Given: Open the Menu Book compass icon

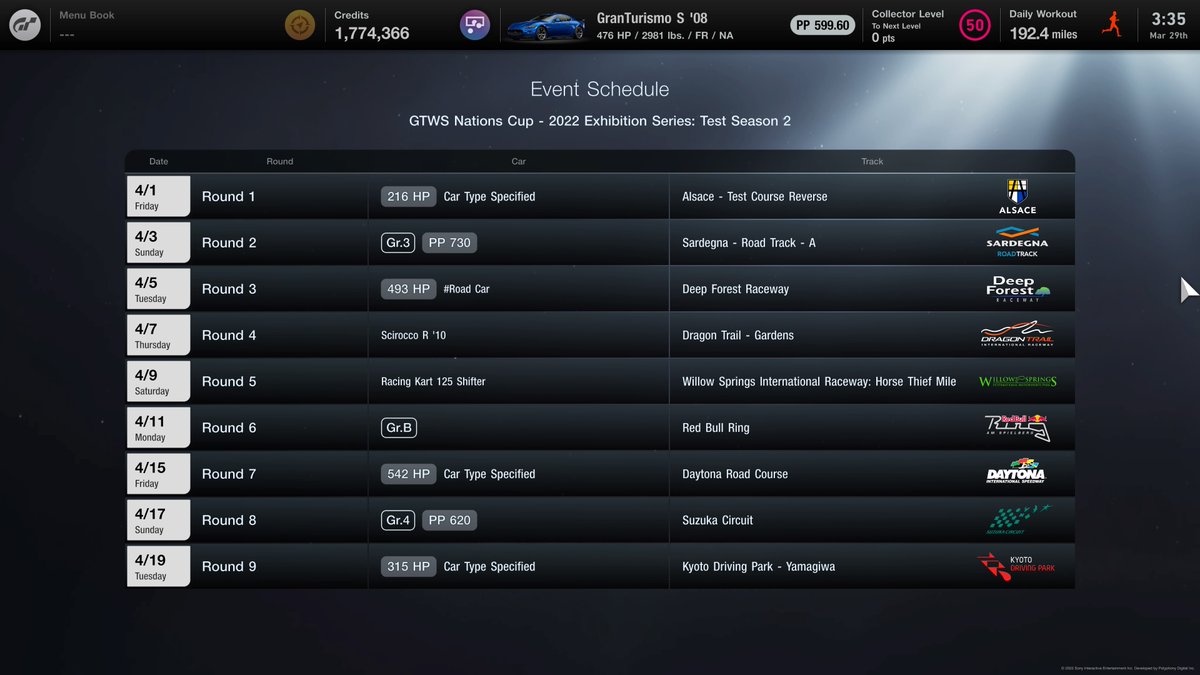Looking at the screenshot, I should (298, 25).
